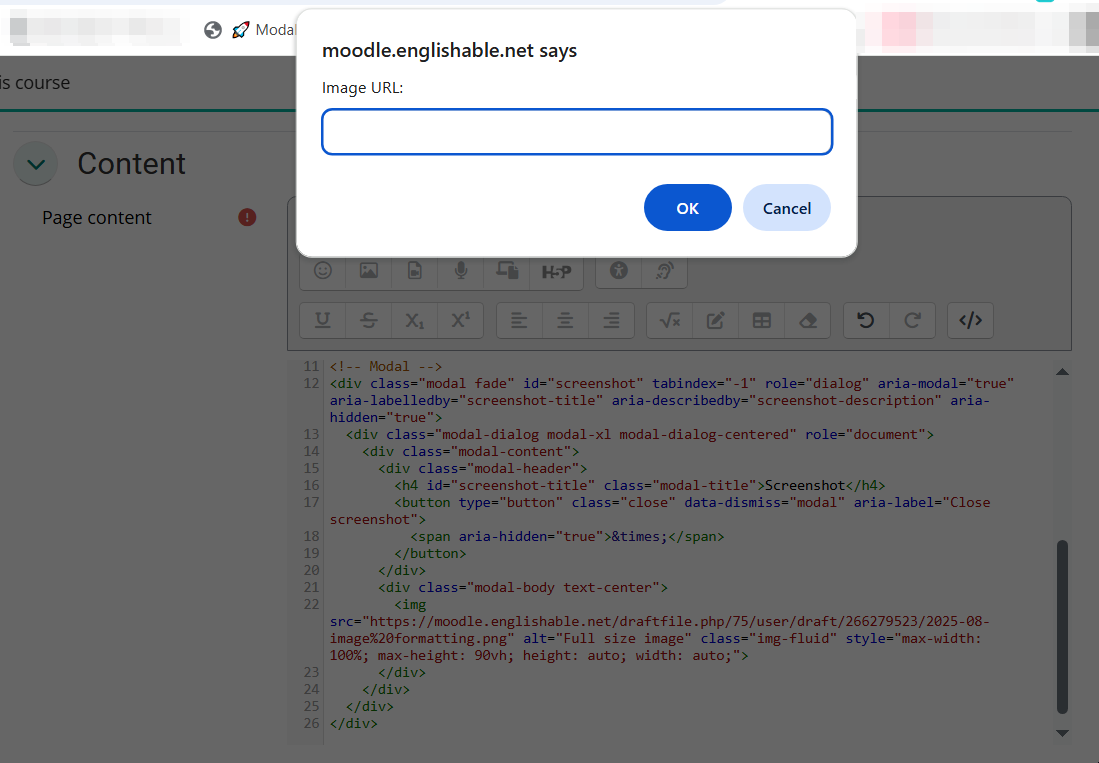The image size is (1099, 763).
Task: Cancel the Image URL dialog
Action: pyautogui.click(x=786, y=207)
